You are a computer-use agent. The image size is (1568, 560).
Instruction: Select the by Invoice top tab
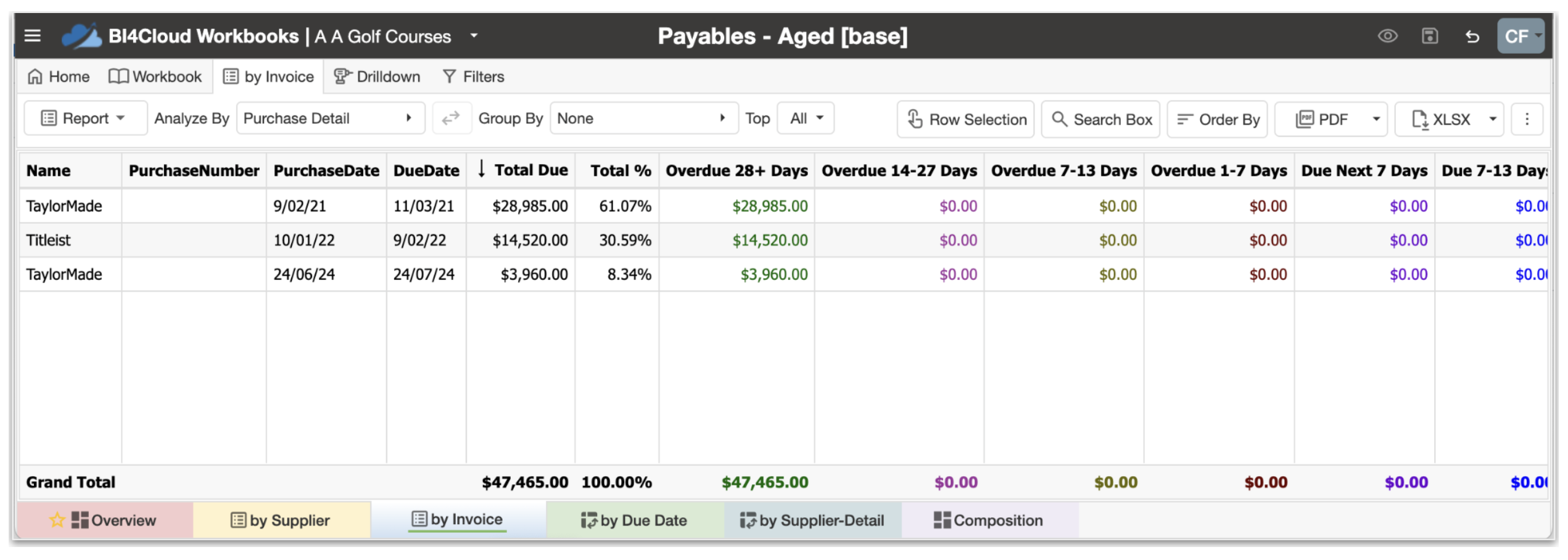tap(268, 76)
